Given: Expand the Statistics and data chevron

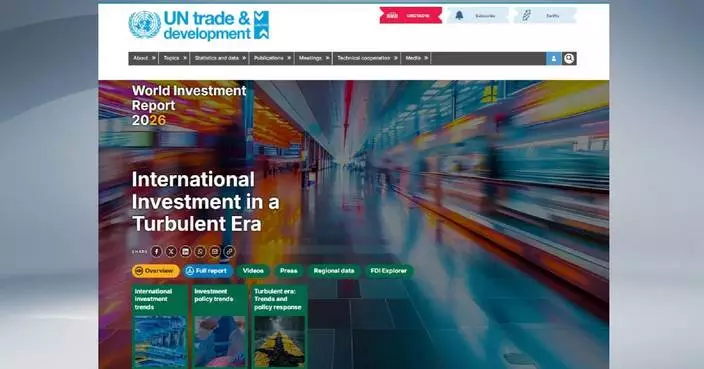Looking at the screenshot, I should 244,58.
